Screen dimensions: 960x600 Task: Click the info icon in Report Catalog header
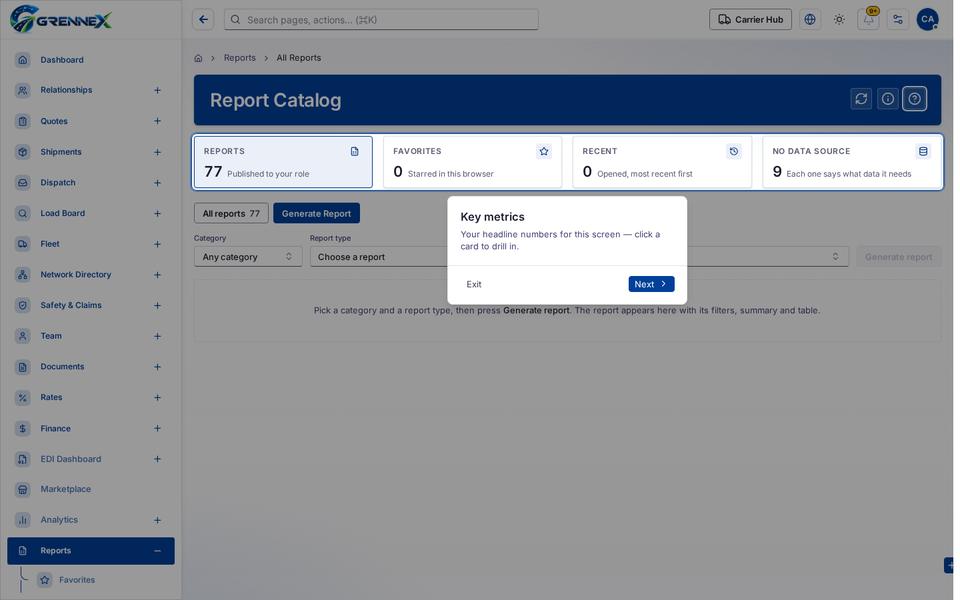coord(888,99)
